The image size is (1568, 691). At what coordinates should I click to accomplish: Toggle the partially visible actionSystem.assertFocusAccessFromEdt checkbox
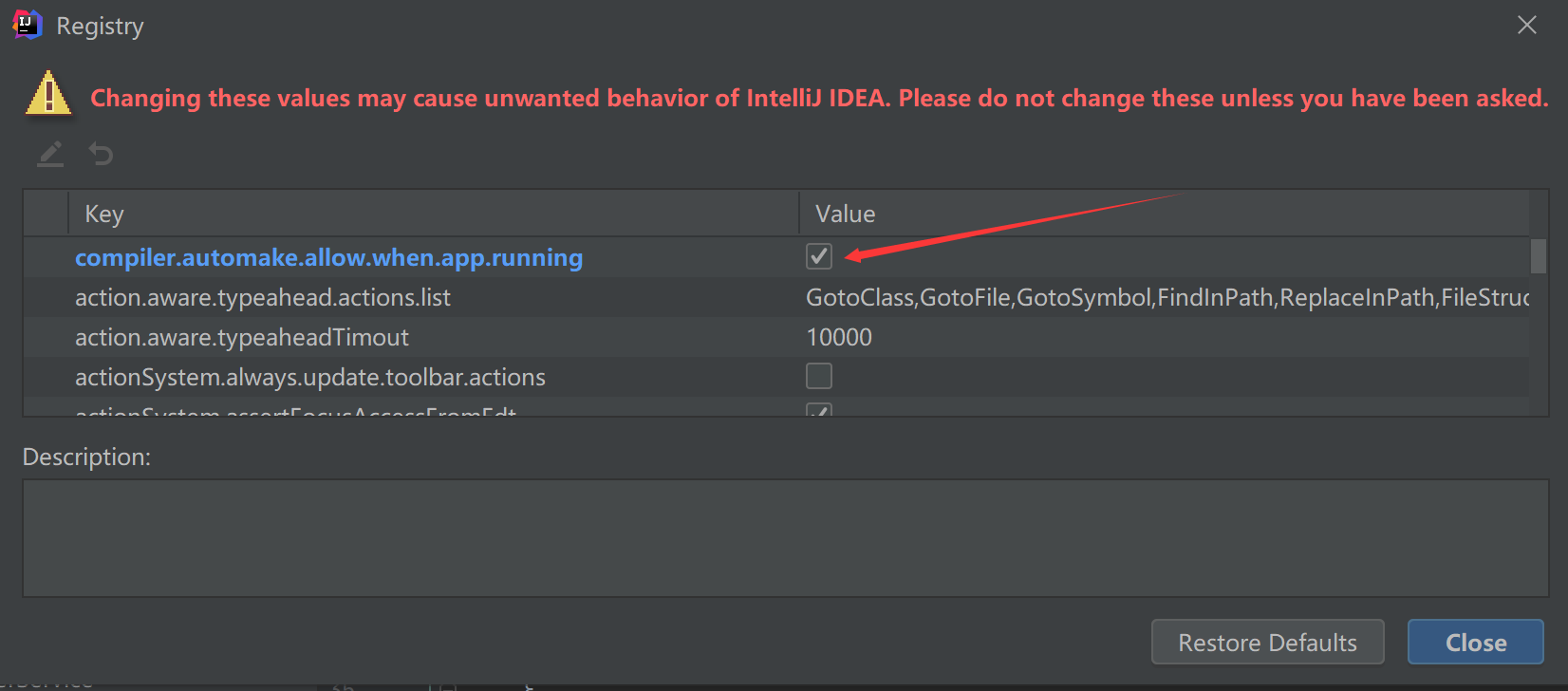pos(819,410)
